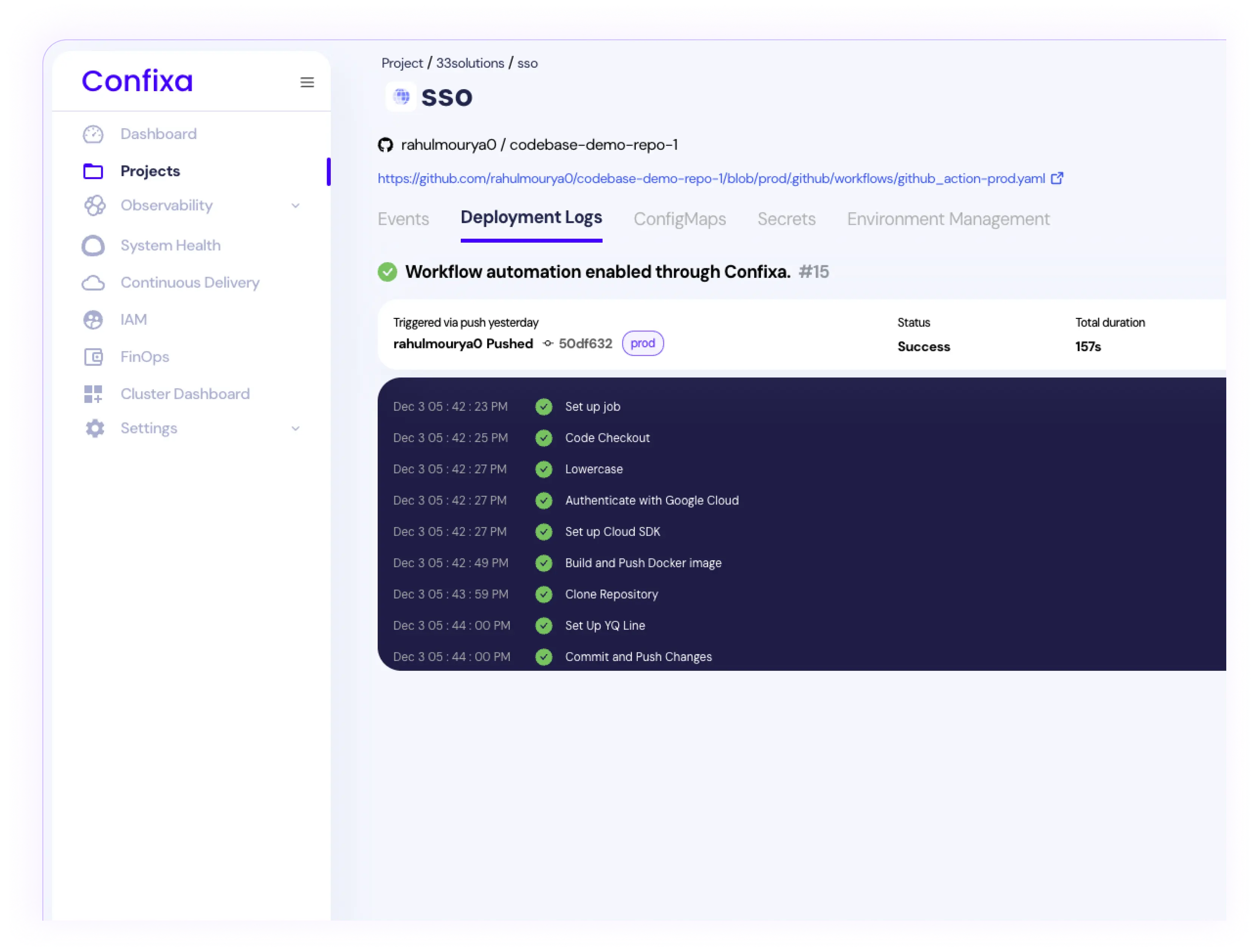Image resolution: width=1255 pixels, height=952 pixels.
Task: Click the Observability icon in sidebar
Action: tap(95, 205)
